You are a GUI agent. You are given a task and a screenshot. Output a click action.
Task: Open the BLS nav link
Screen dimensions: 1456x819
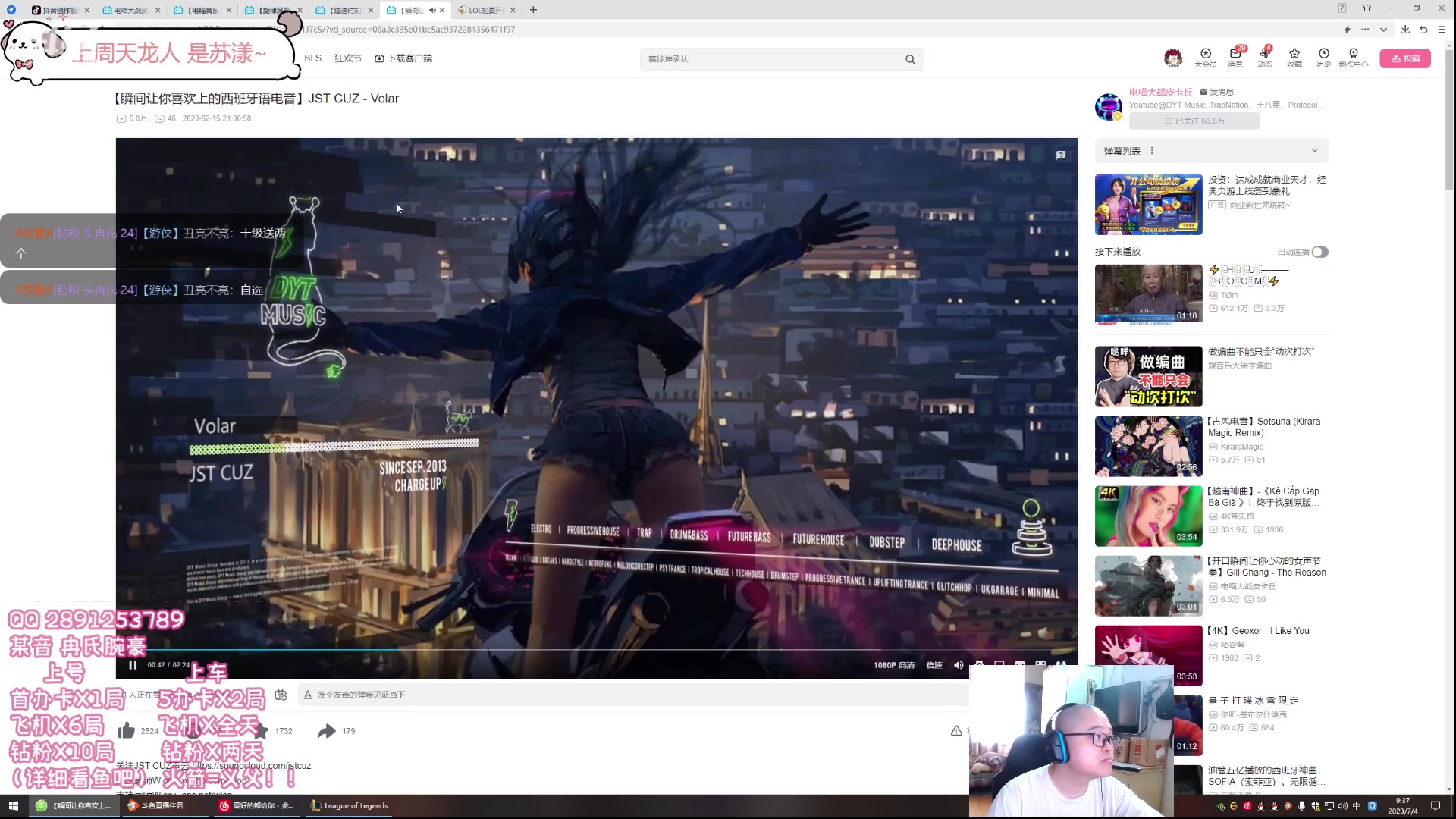point(312,58)
